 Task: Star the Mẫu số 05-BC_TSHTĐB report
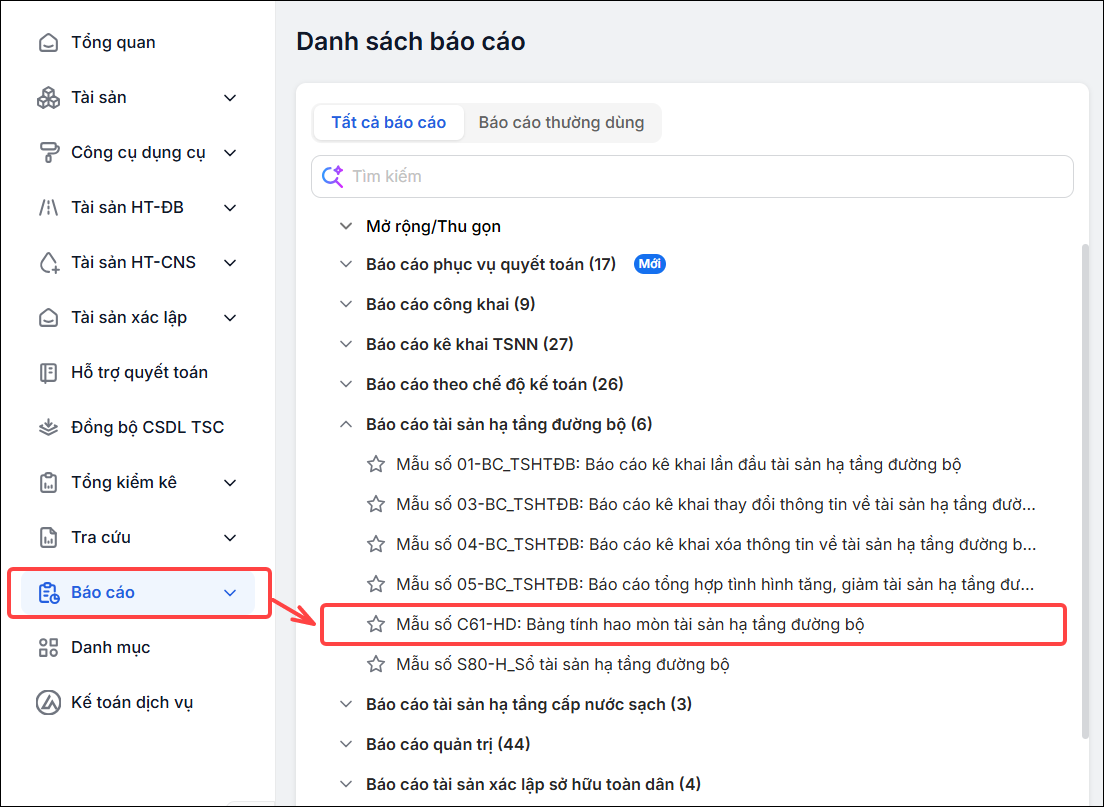pyautogui.click(x=376, y=584)
